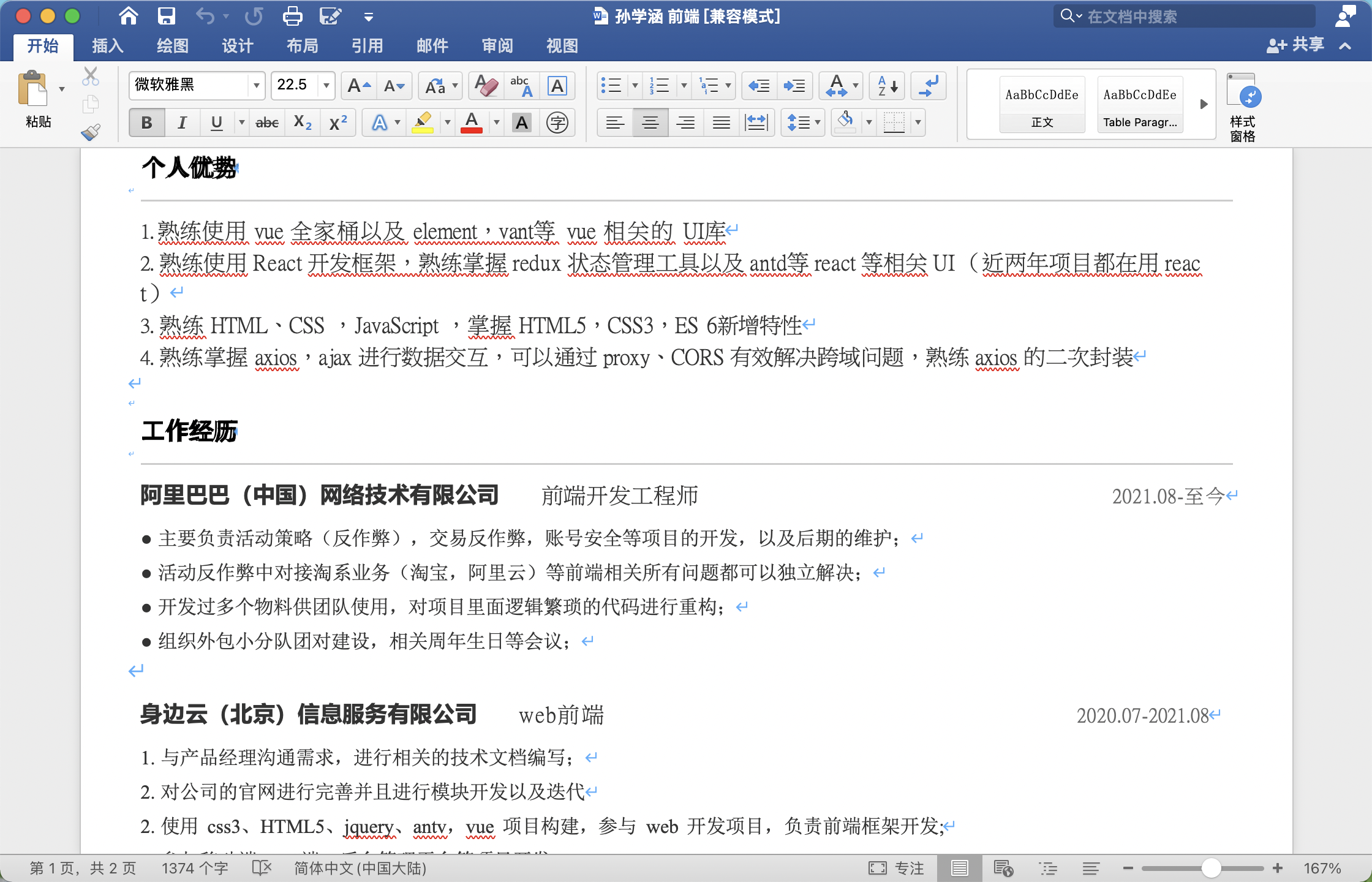Click the 共享 share button
Viewport: 1372px width, 882px height.
pyautogui.click(x=1295, y=45)
